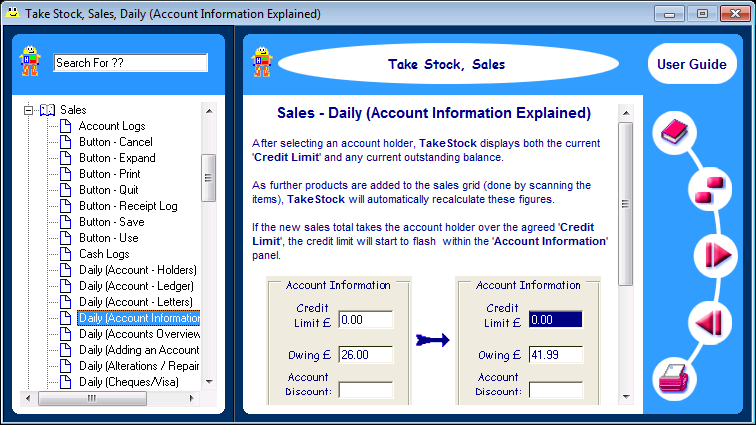Open Daily (Account - Ledger) topic
The width and height of the screenshot is (756, 425).
[x=136, y=286]
